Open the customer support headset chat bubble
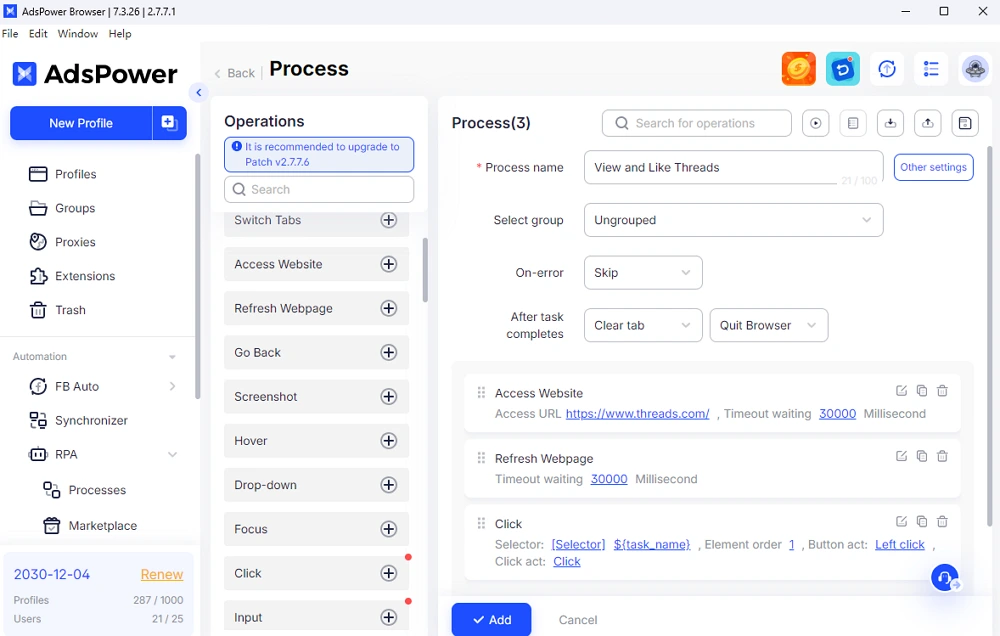Screen dimensions: 1000x636 (944, 578)
